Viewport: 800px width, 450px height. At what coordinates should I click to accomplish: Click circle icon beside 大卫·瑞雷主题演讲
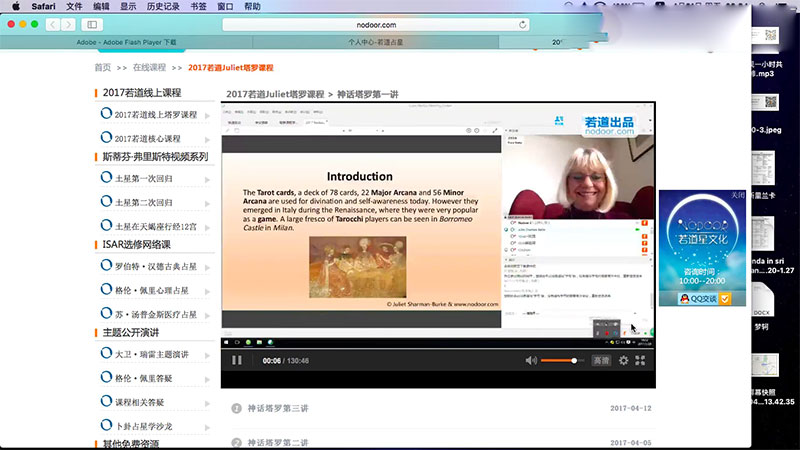click(106, 353)
